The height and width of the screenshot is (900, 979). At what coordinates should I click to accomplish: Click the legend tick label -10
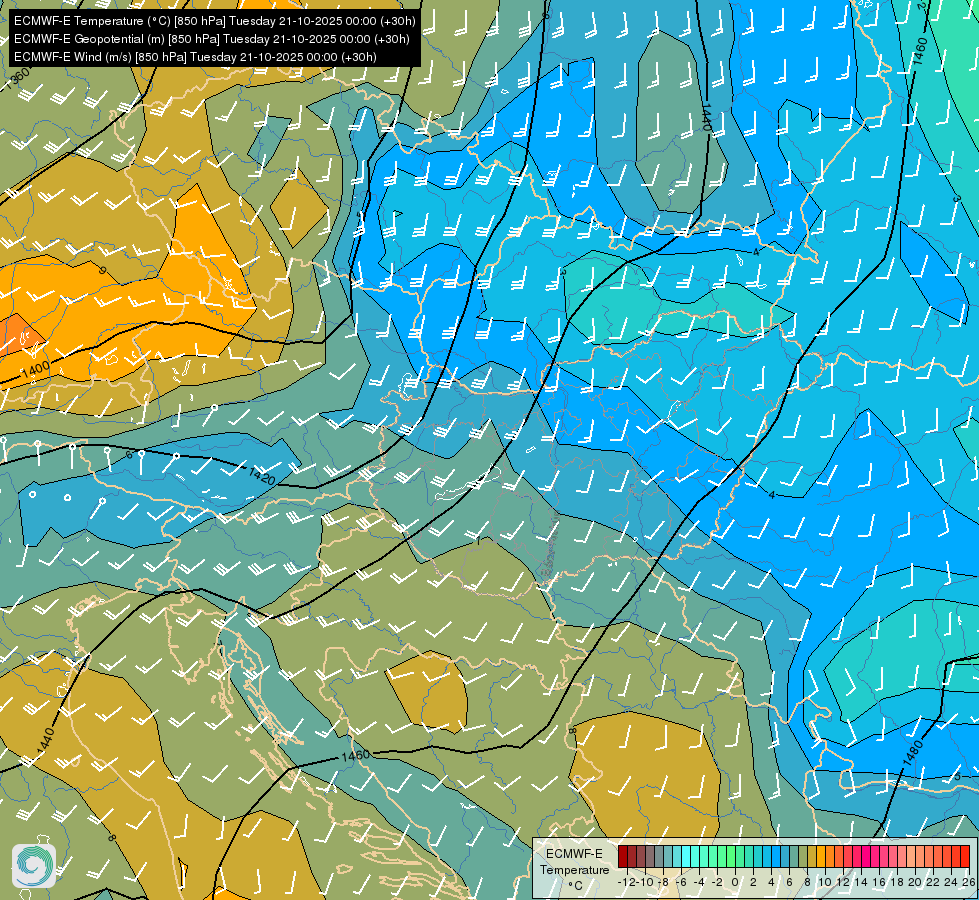644,882
